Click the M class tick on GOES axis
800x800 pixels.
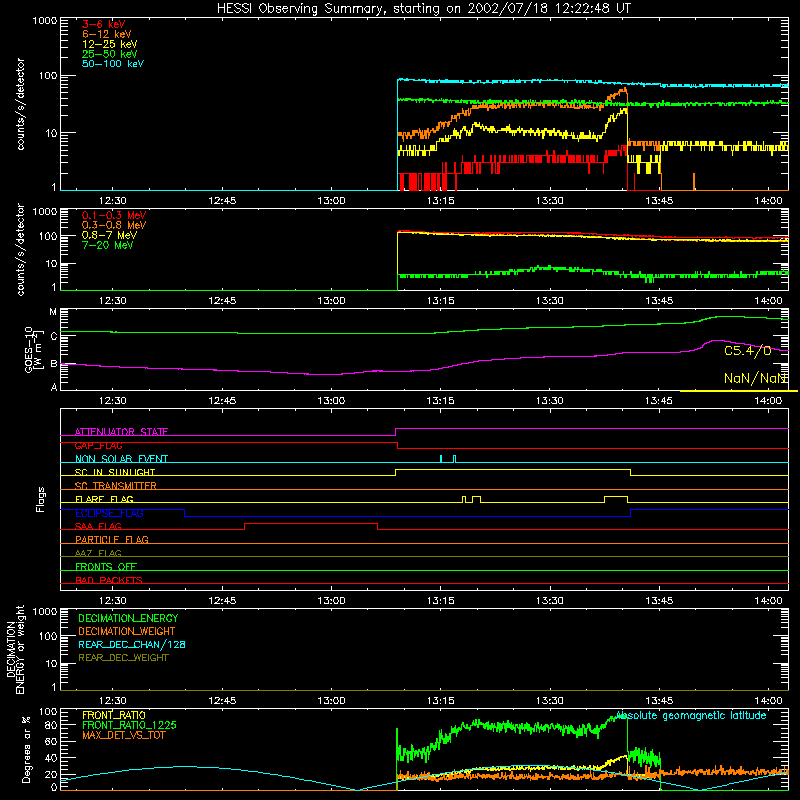[53, 312]
